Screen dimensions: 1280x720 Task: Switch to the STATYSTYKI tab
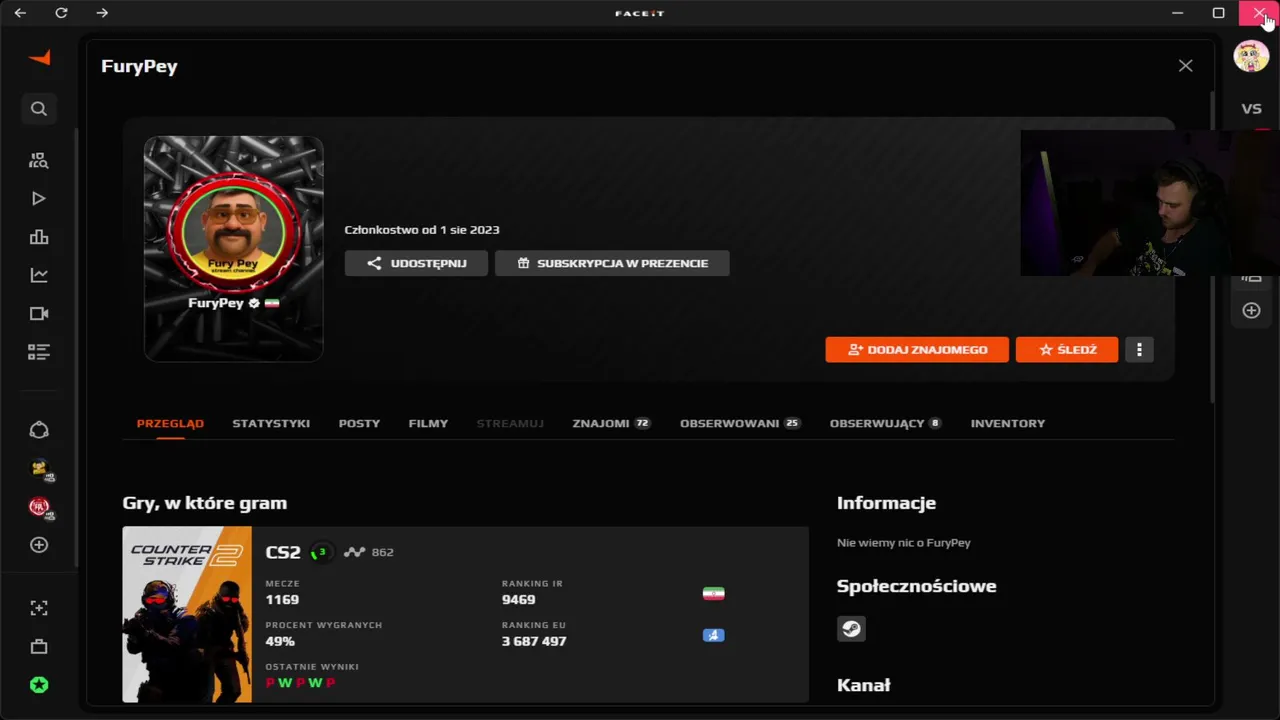pos(271,424)
